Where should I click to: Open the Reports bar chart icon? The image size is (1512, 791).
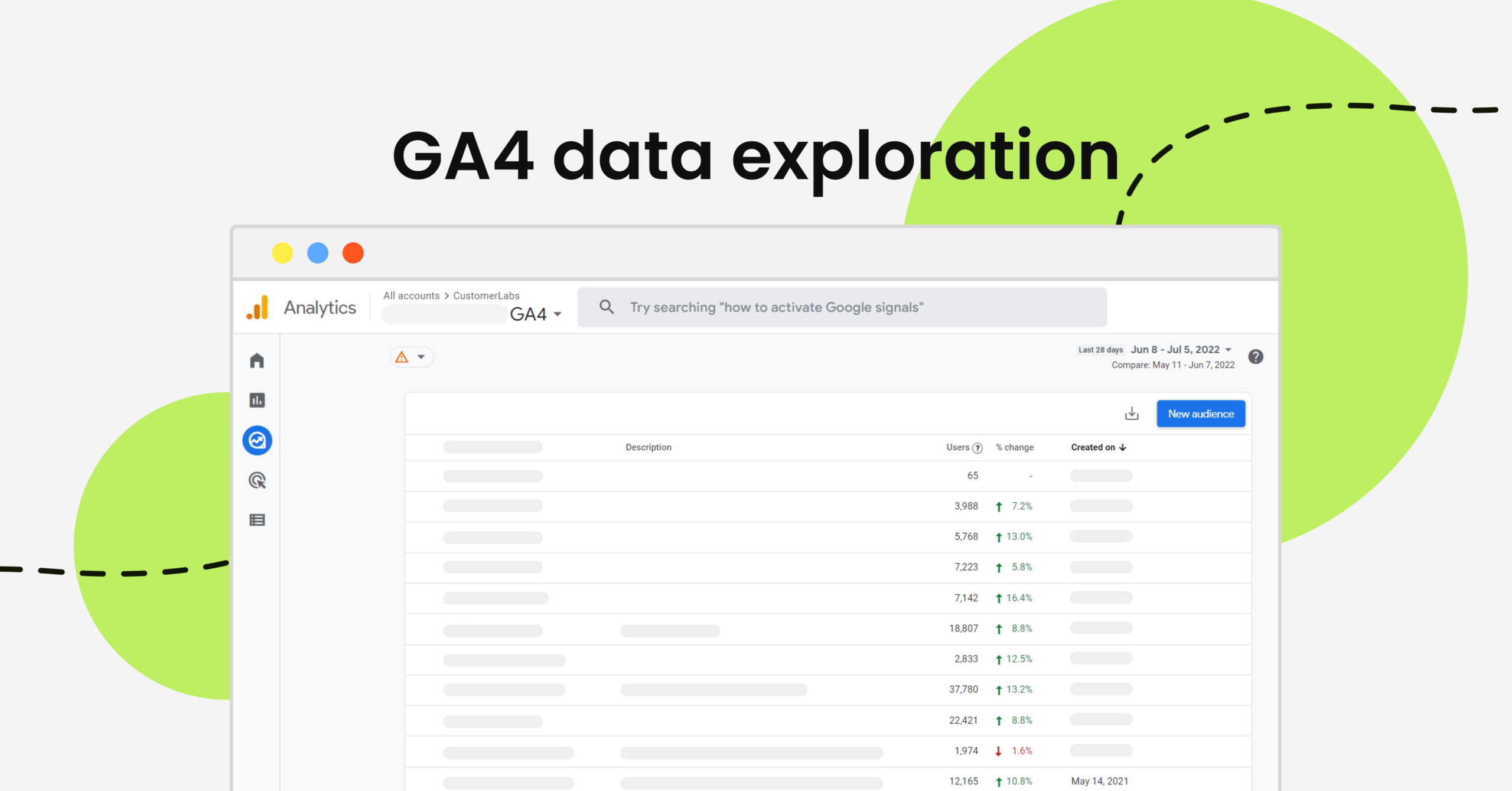coord(257,401)
